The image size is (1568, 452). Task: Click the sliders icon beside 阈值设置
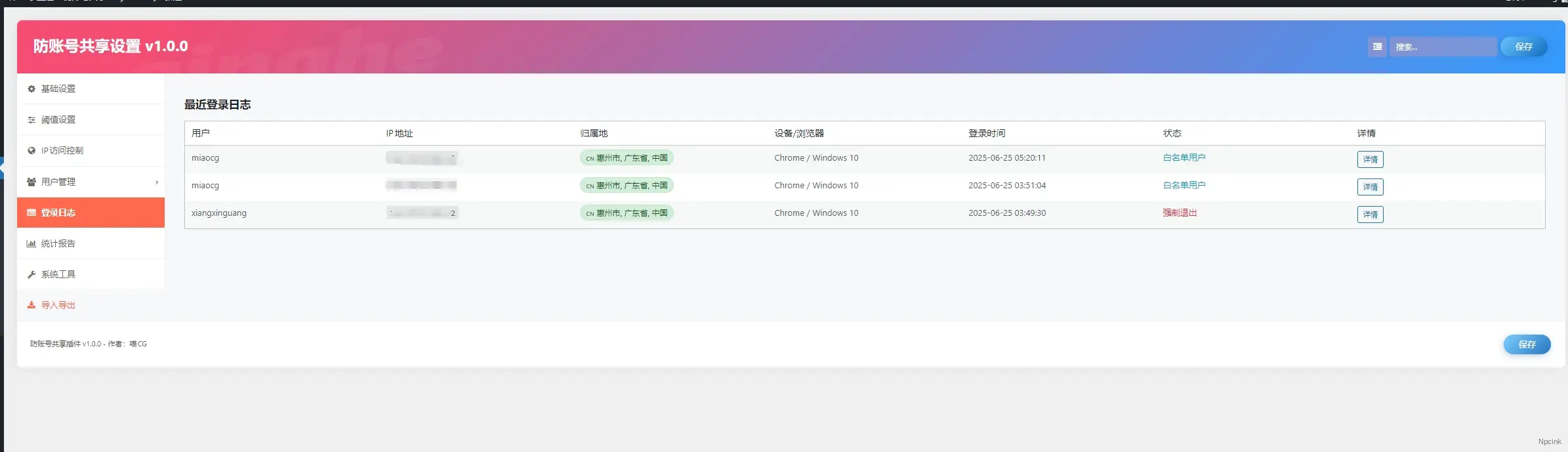tap(31, 120)
